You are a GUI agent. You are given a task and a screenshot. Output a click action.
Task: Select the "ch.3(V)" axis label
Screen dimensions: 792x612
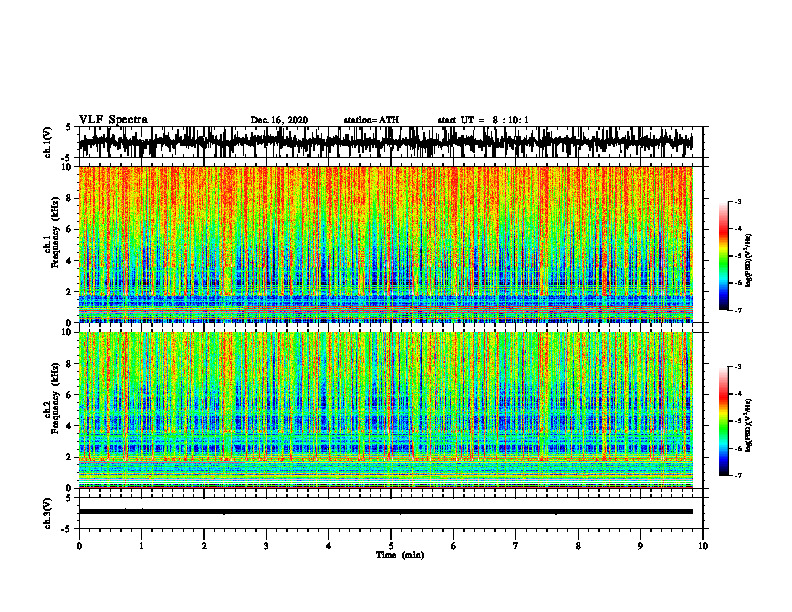47,513
